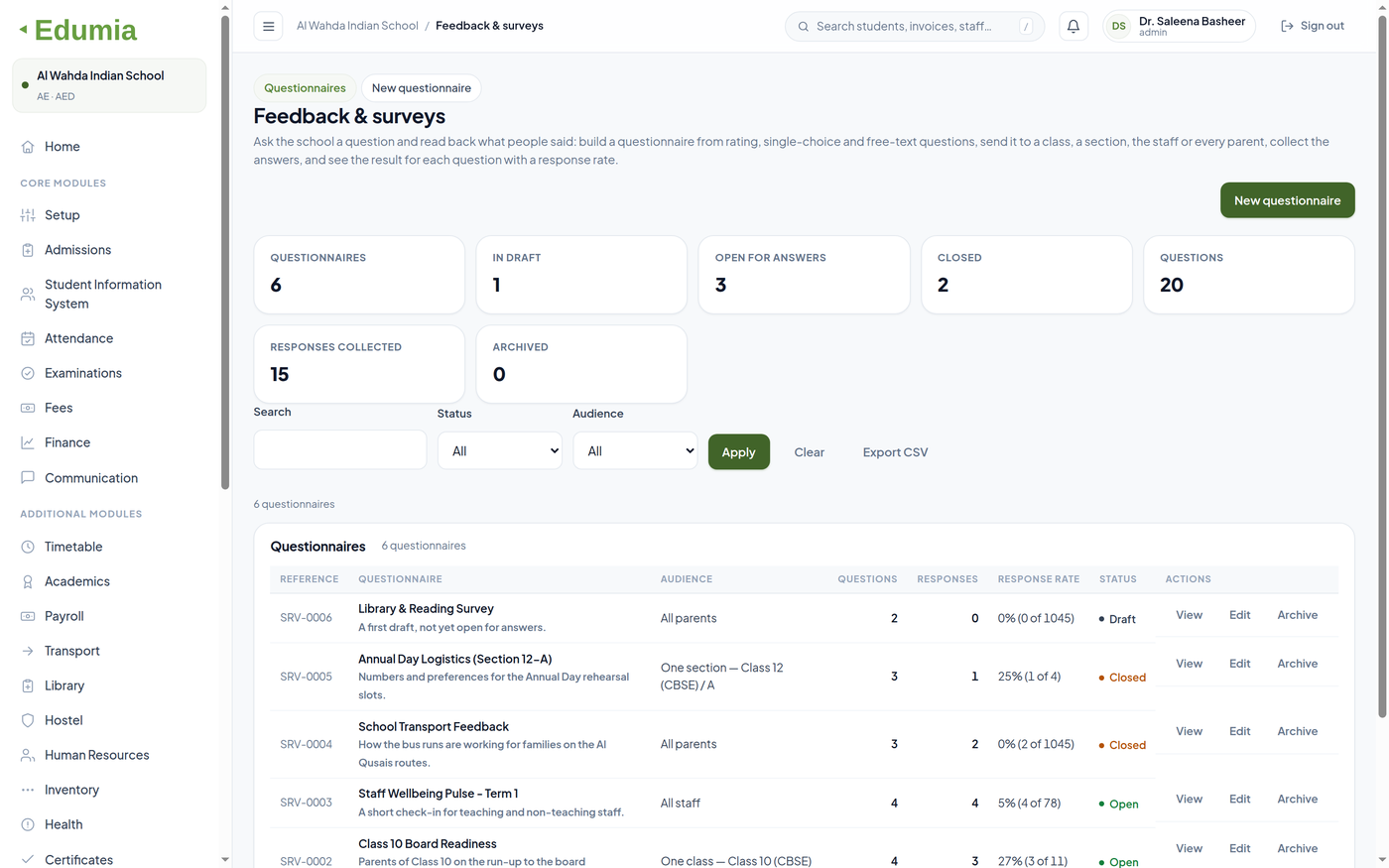1389x868 pixels.
Task: Click the main page vertical scrollbar
Action: (1382, 367)
